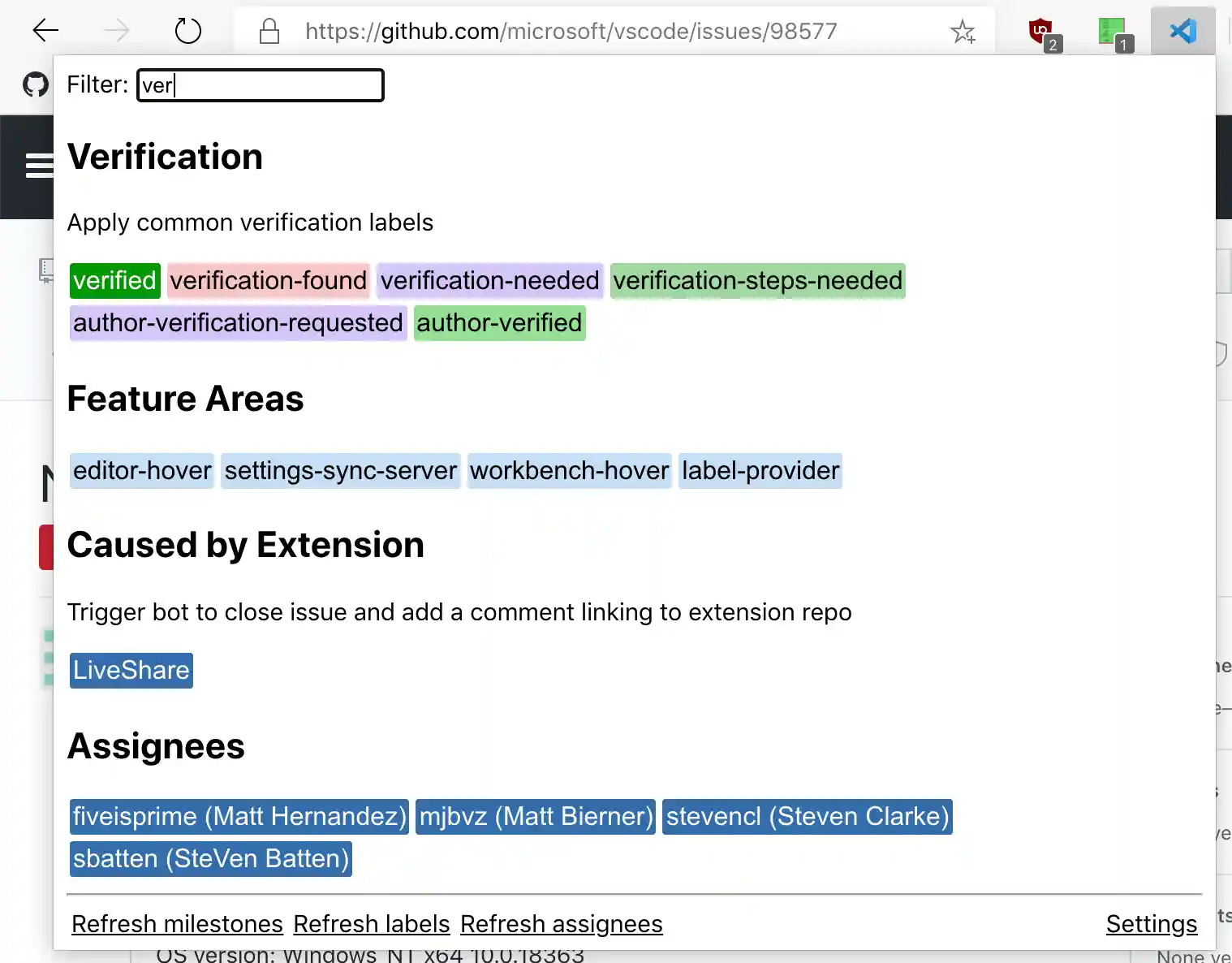The height and width of the screenshot is (963, 1232).
Task: Click the forward navigation arrow
Action: [117, 31]
